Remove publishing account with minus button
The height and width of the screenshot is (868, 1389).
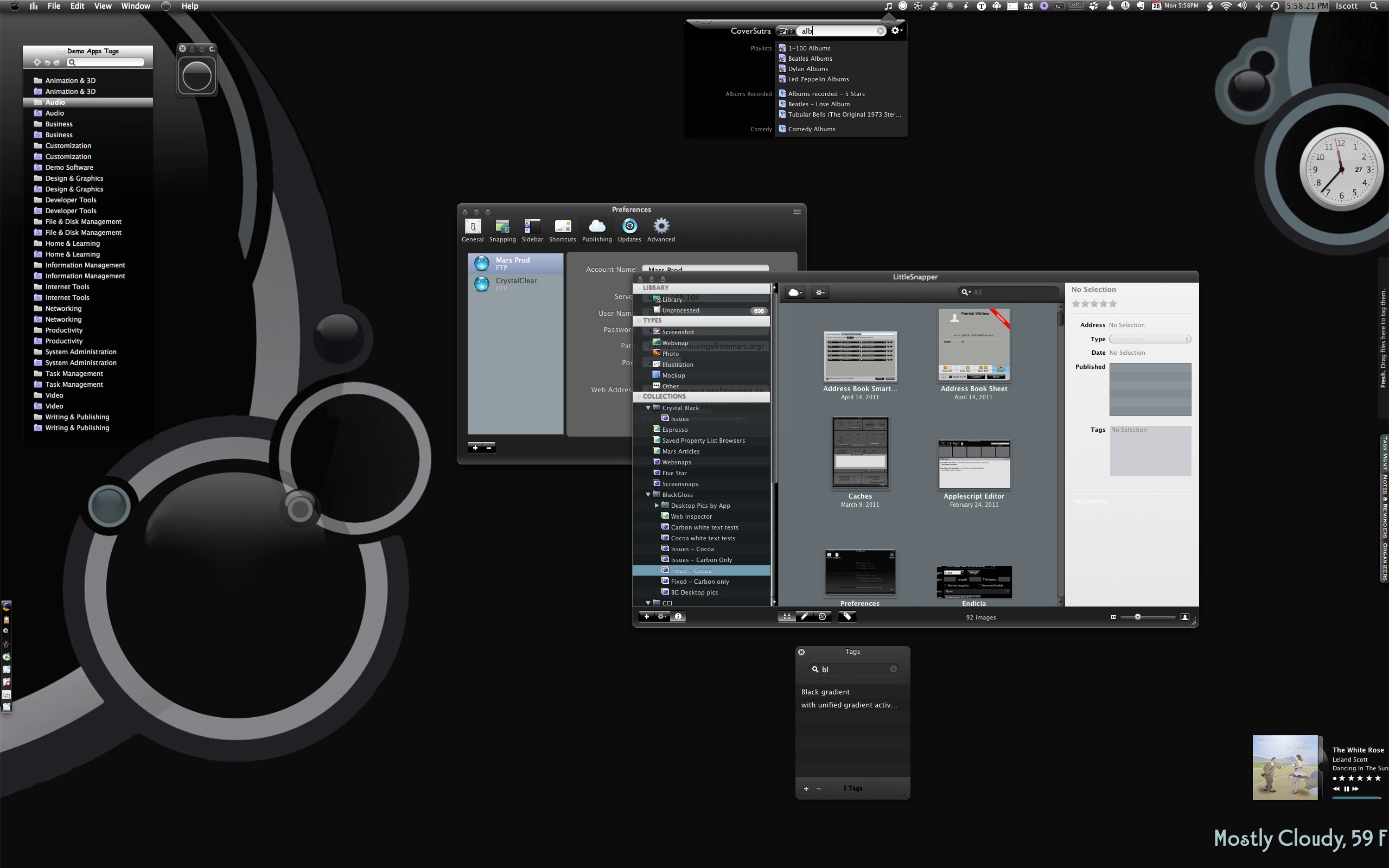[x=488, y=448]
